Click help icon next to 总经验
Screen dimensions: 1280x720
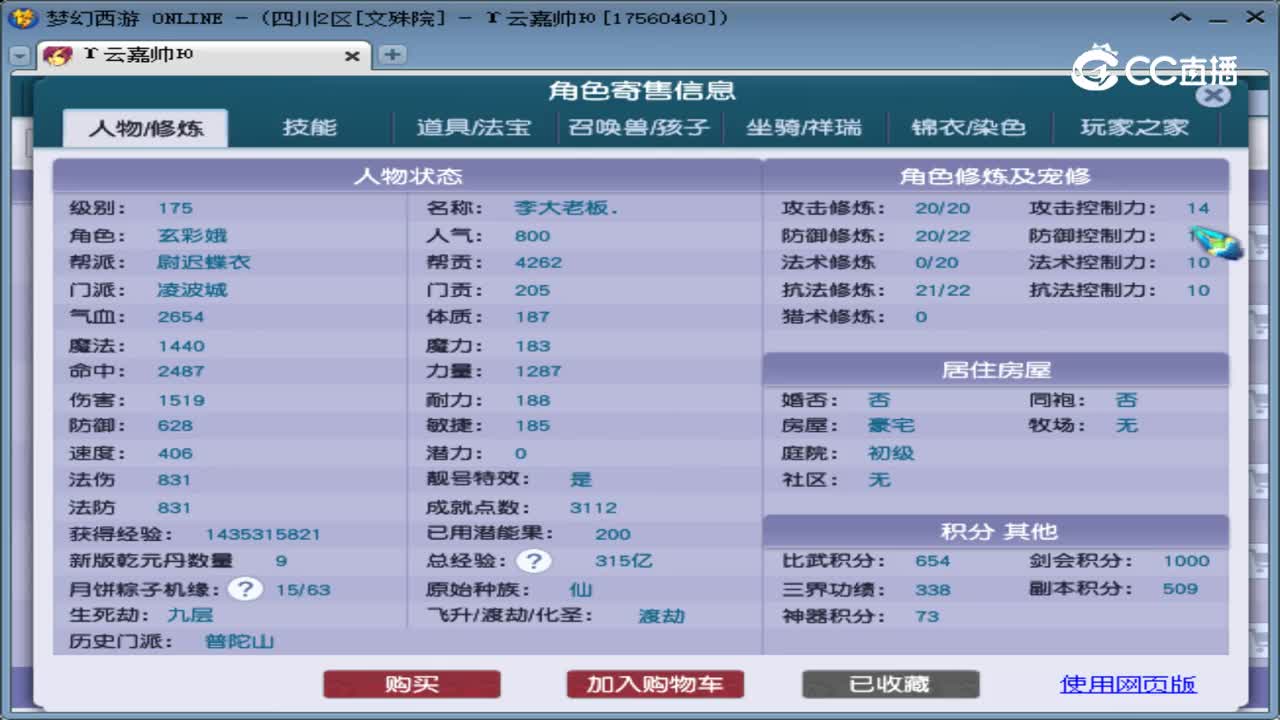[533, 561]
